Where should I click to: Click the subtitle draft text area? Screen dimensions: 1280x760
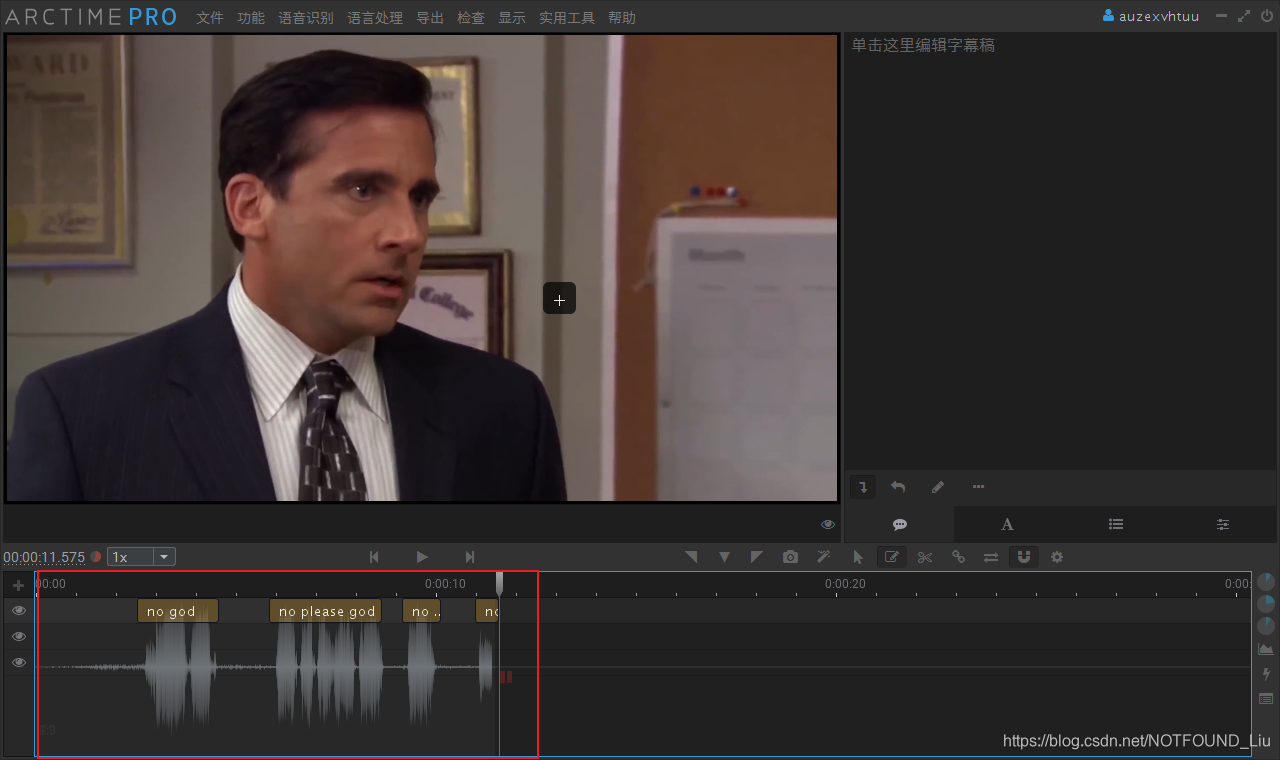(1060, 250)
